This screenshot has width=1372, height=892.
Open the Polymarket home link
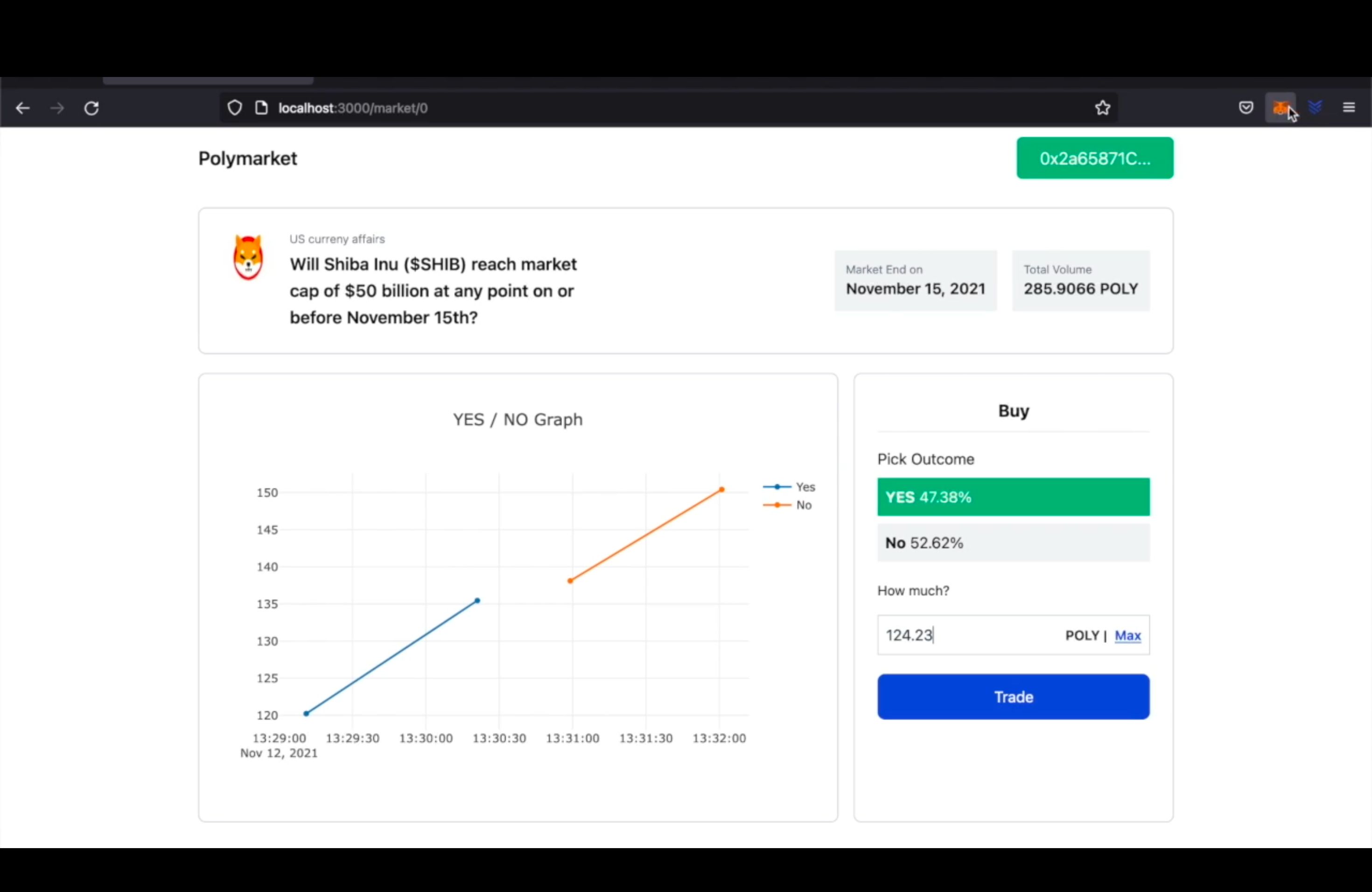247,159
